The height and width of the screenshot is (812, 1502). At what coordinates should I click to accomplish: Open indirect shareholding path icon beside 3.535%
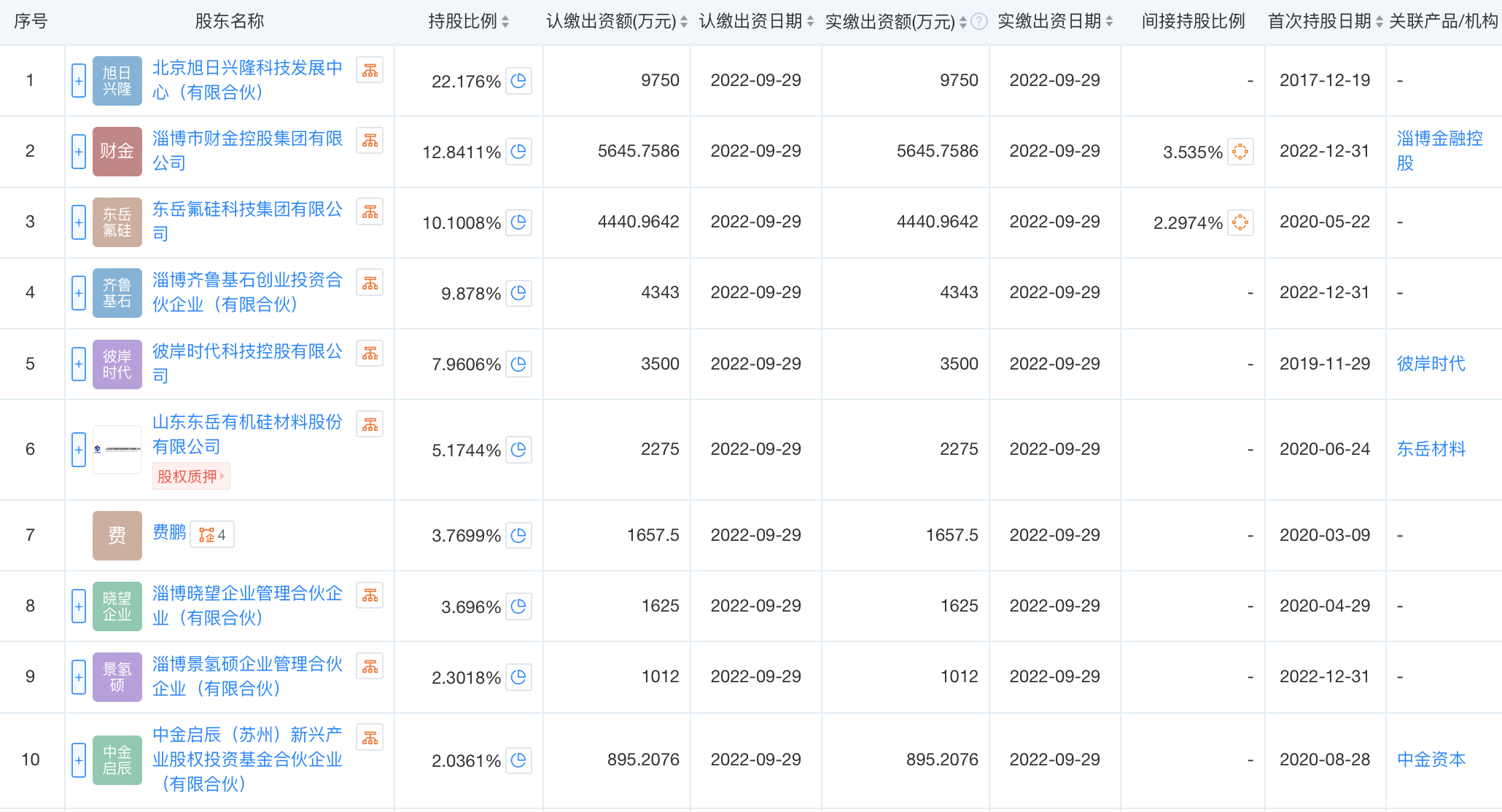[x=1240, y=152]
